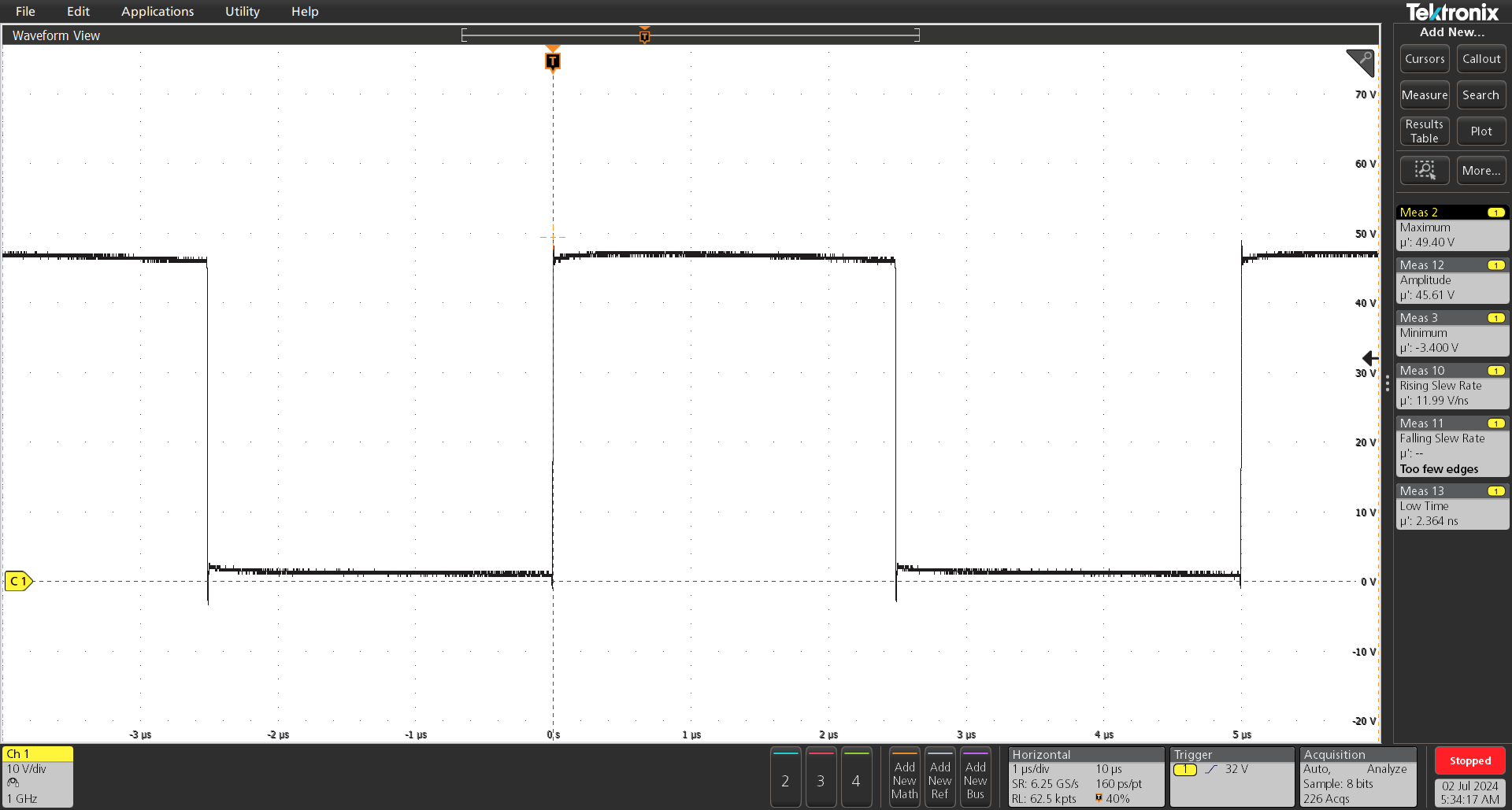Click the zoom overview bar trigger marker
1512x810 pixels.
[644, 35]
